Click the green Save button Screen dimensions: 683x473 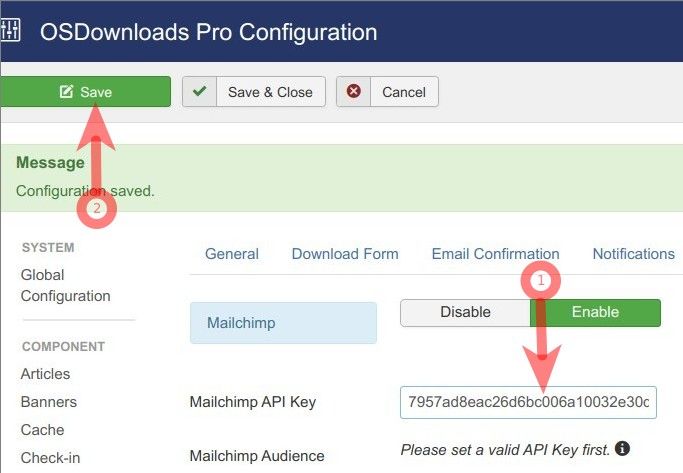point(85,92)
